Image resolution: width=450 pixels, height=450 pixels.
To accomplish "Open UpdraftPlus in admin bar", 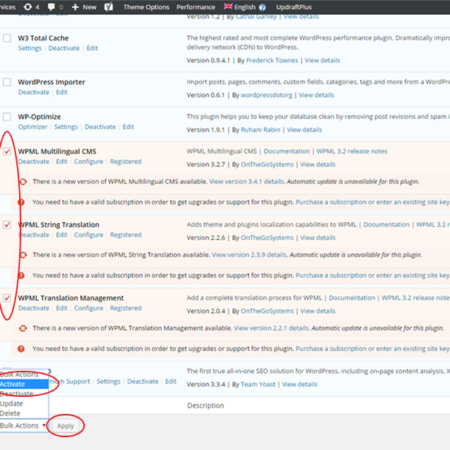I will 294,7.
